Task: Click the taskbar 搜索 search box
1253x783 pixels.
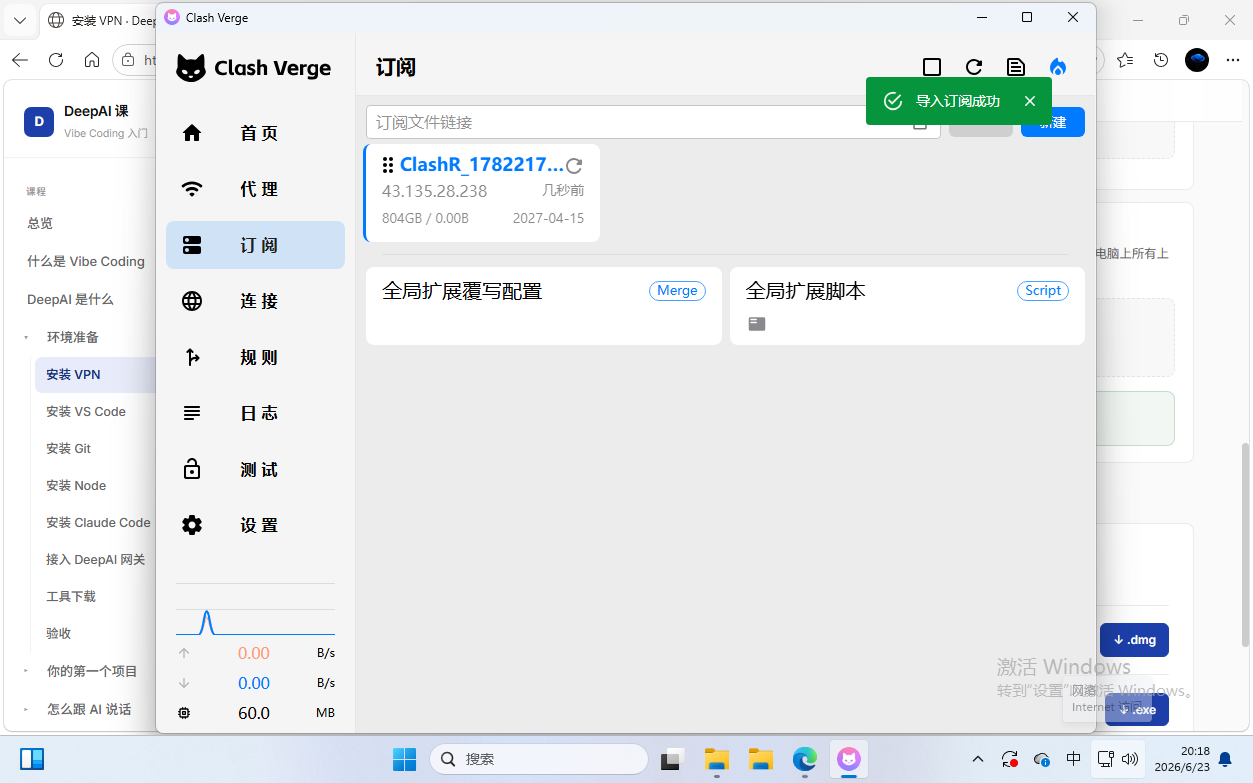Action: click(x=538, y=759)
